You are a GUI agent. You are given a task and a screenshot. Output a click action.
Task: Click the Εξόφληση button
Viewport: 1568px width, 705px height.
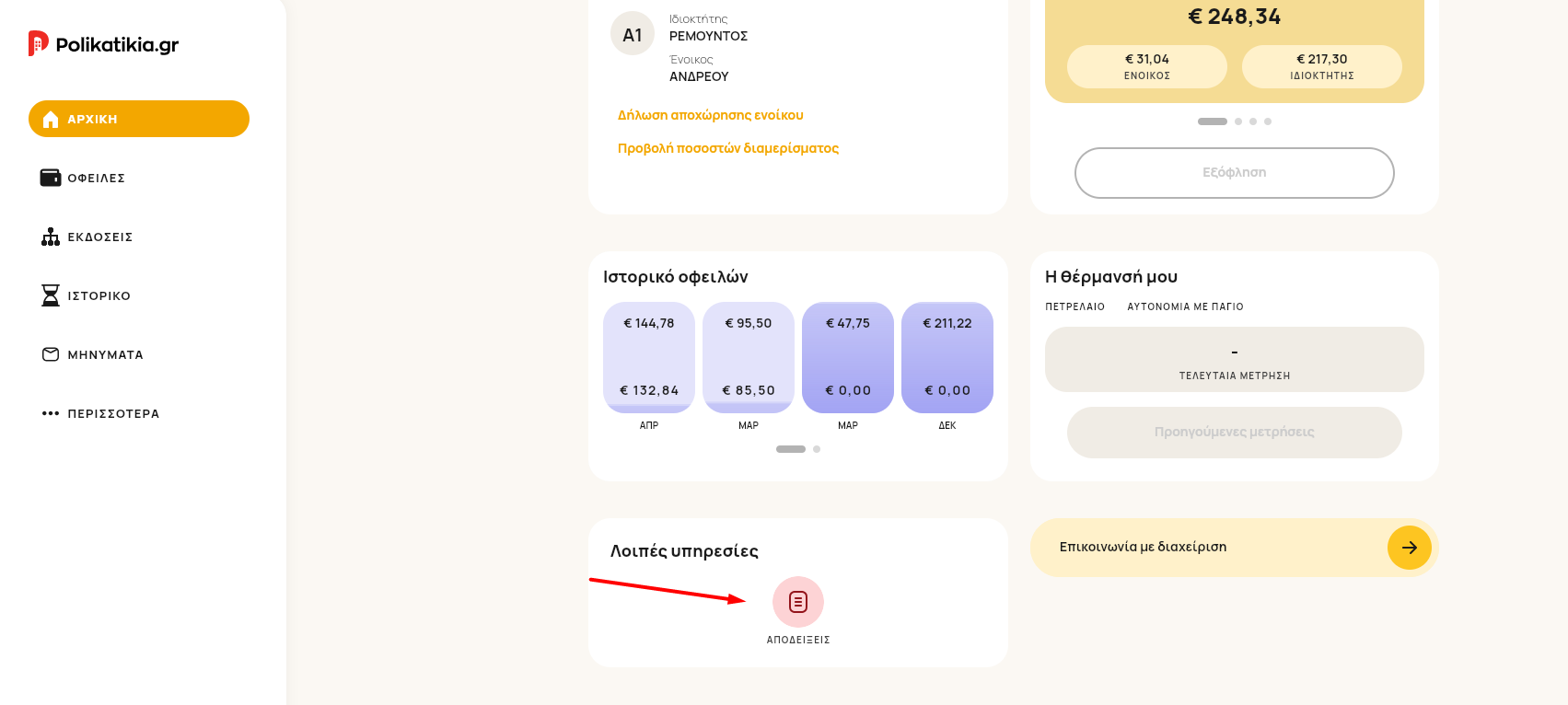1235,173
